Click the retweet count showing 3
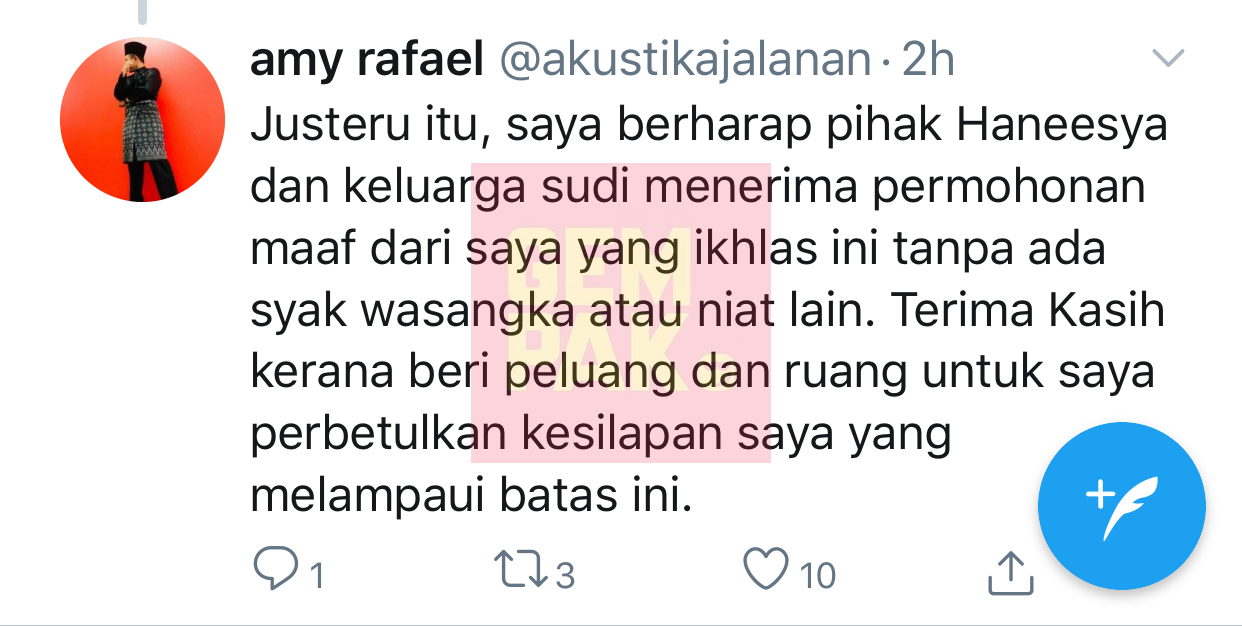 [x=565, y=576]
